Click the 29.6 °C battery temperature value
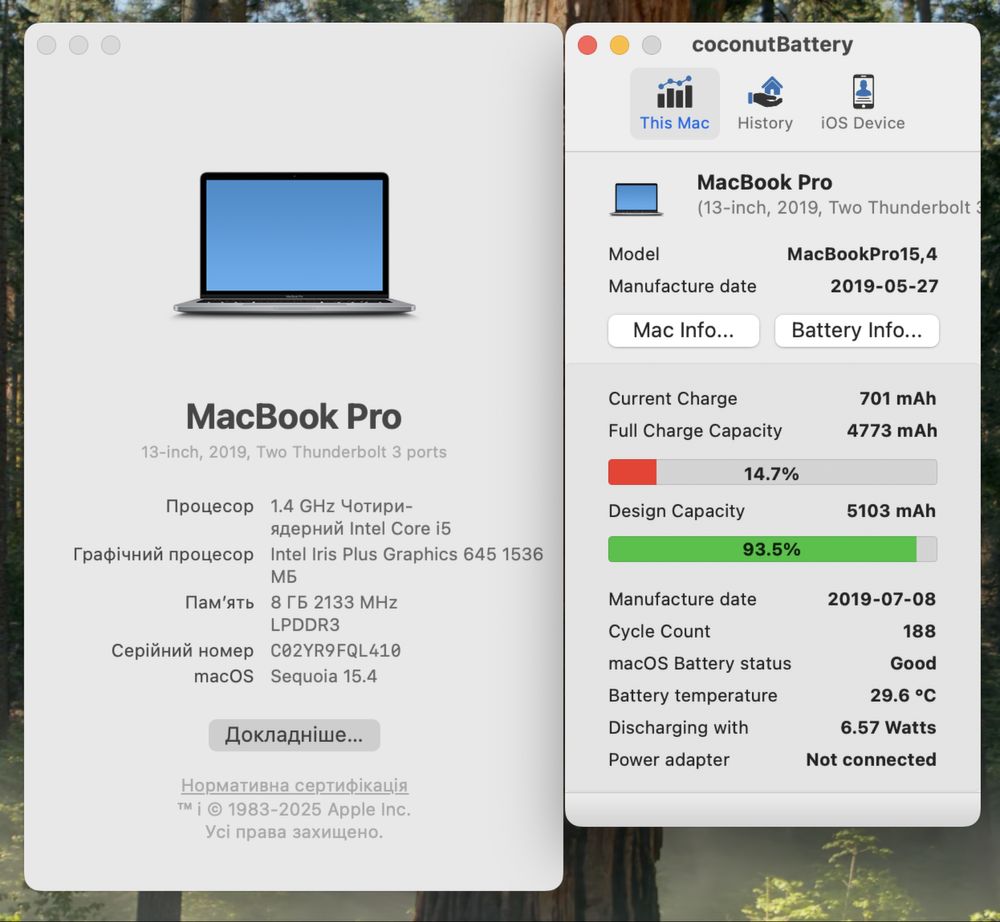This screenshot has width=1000, height=922. pos(903,696)
